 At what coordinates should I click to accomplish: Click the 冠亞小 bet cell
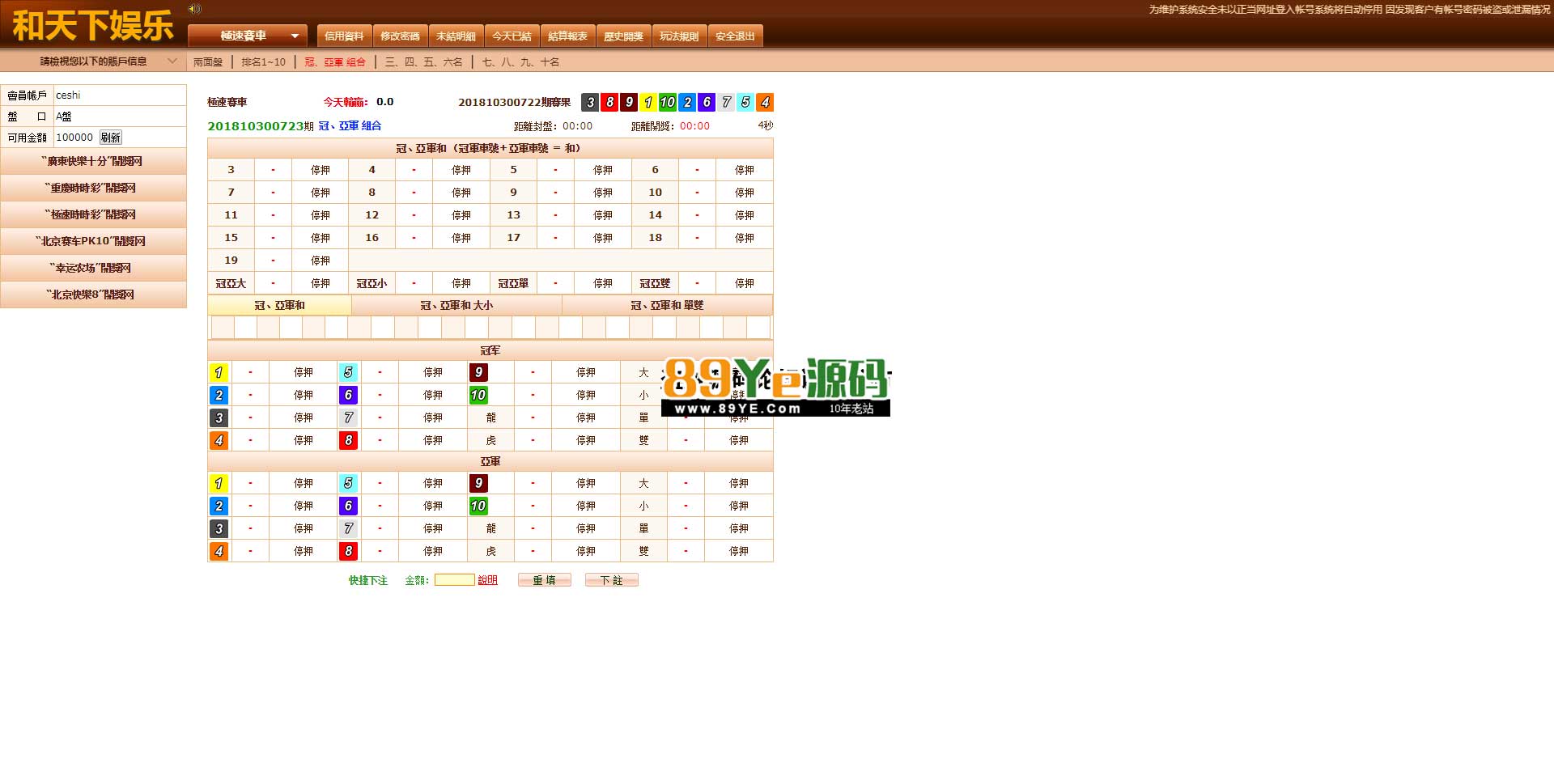coord(372,283)
